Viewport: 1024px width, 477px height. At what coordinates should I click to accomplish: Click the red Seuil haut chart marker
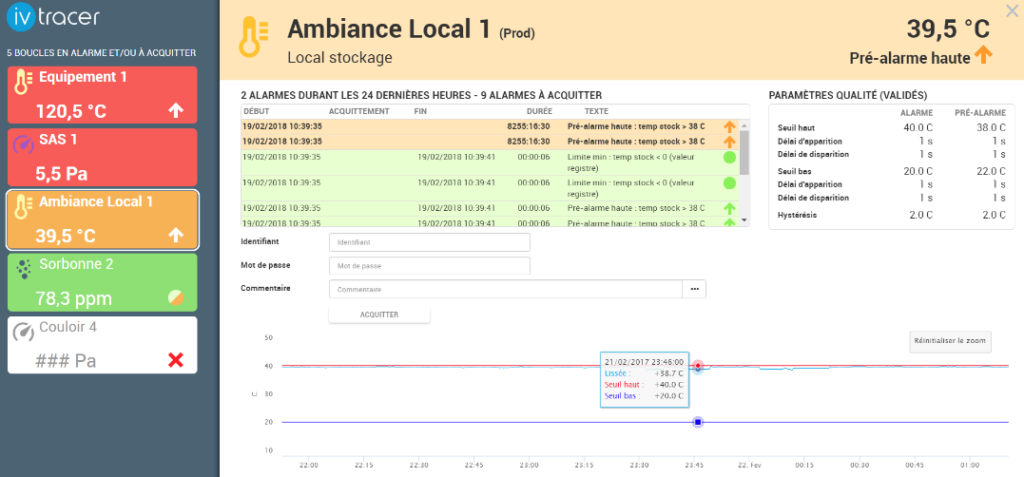(x=697, y=365)
